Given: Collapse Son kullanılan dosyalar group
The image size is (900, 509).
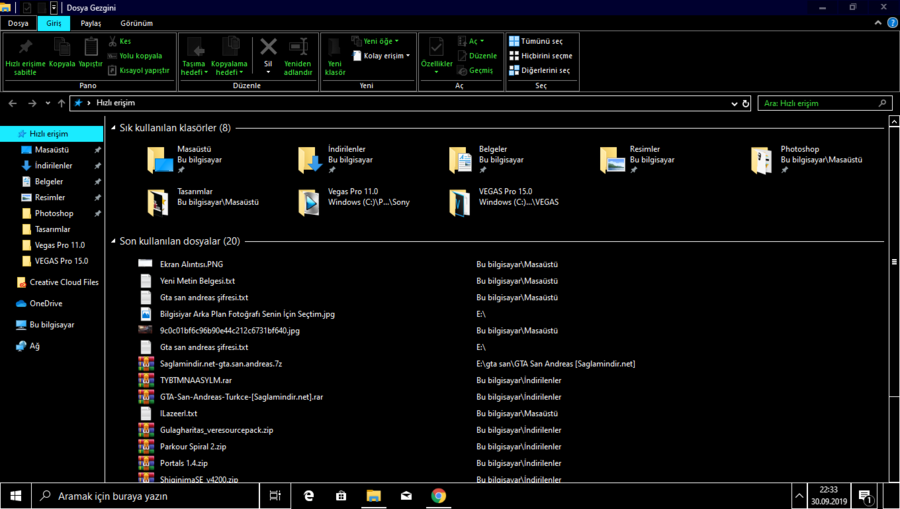Looking at the screenshot, I should coord(113,242).
